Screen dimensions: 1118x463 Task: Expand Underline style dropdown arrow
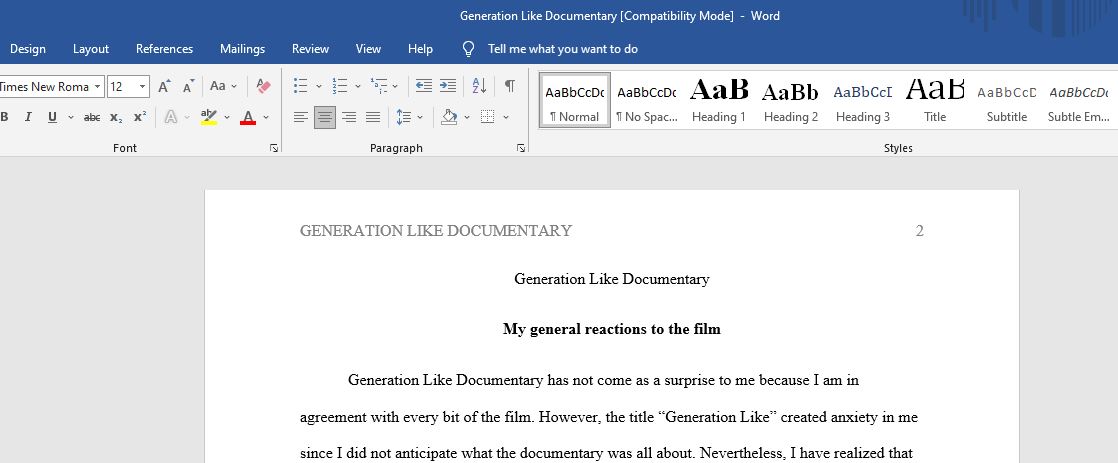tap(71, 117)
